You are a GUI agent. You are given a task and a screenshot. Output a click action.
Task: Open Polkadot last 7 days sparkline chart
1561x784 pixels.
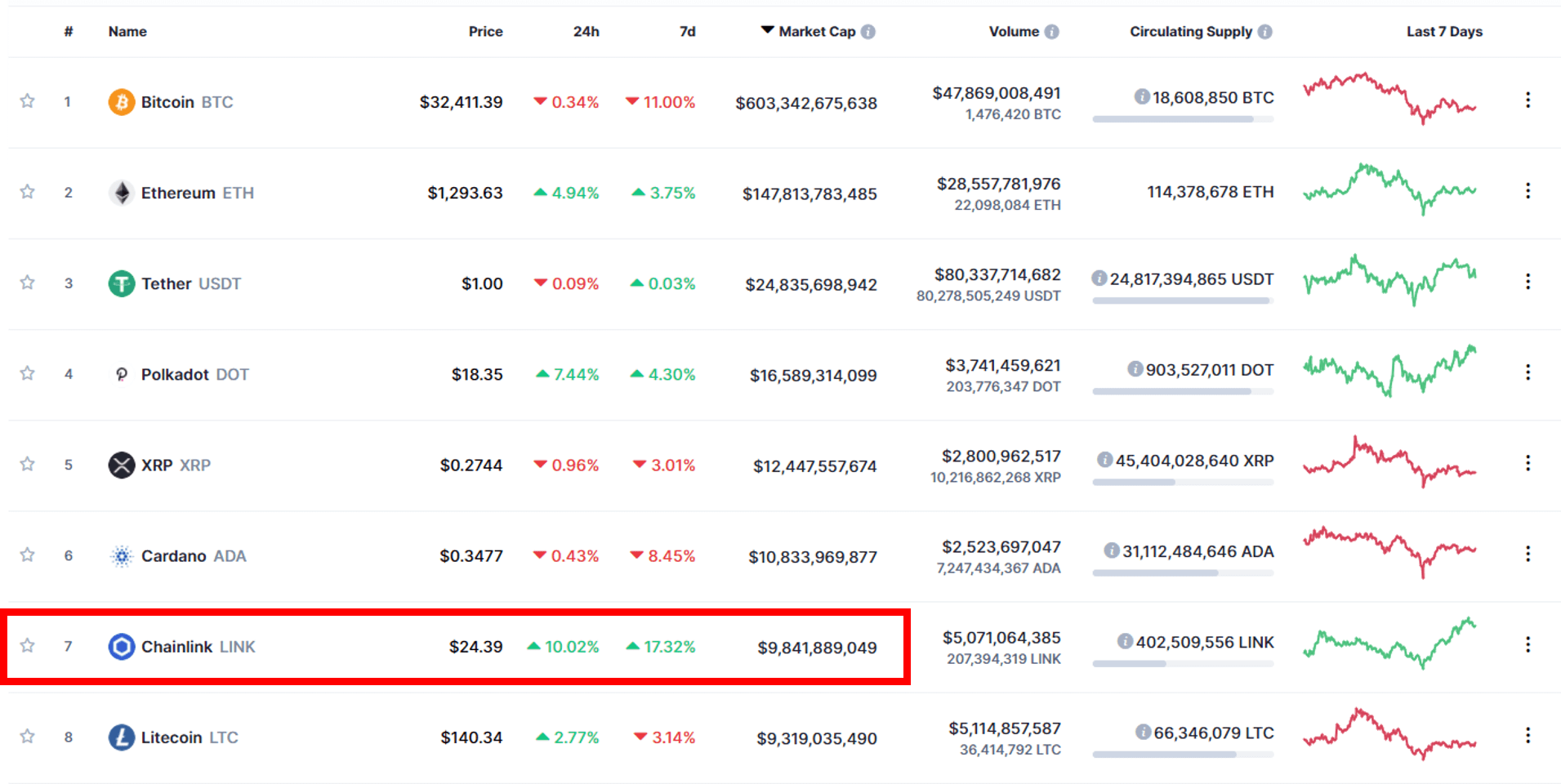1389,371
